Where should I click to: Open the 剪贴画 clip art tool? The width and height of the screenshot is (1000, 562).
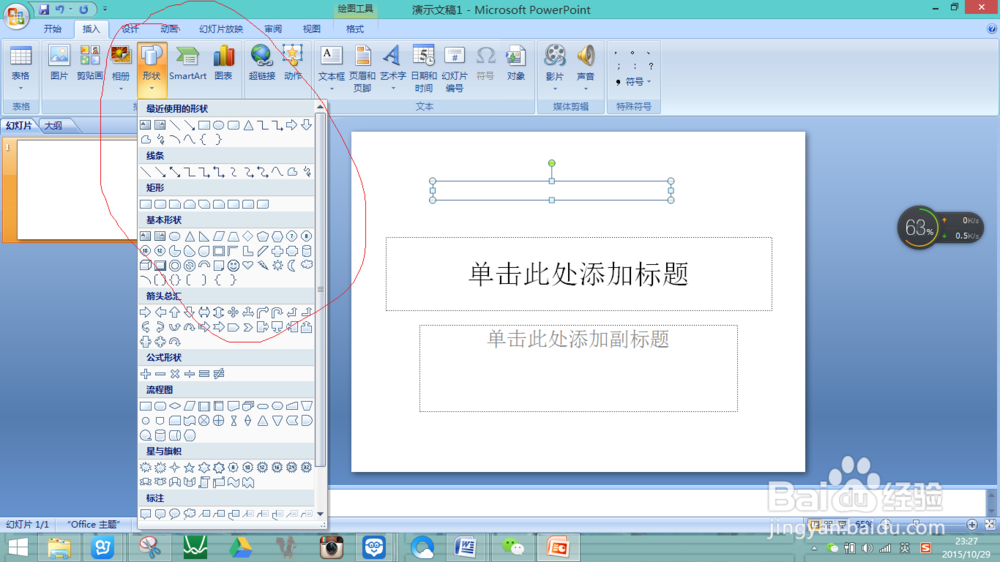tap(89, 63)
